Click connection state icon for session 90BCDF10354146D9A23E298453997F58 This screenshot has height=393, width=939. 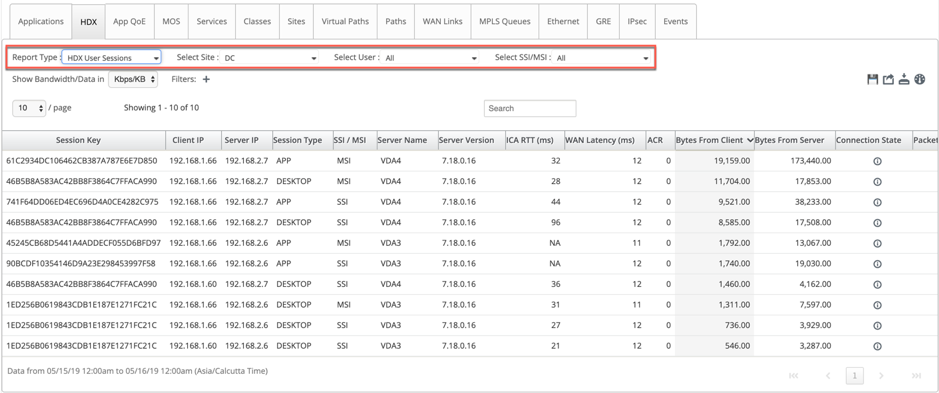point(877,264)
